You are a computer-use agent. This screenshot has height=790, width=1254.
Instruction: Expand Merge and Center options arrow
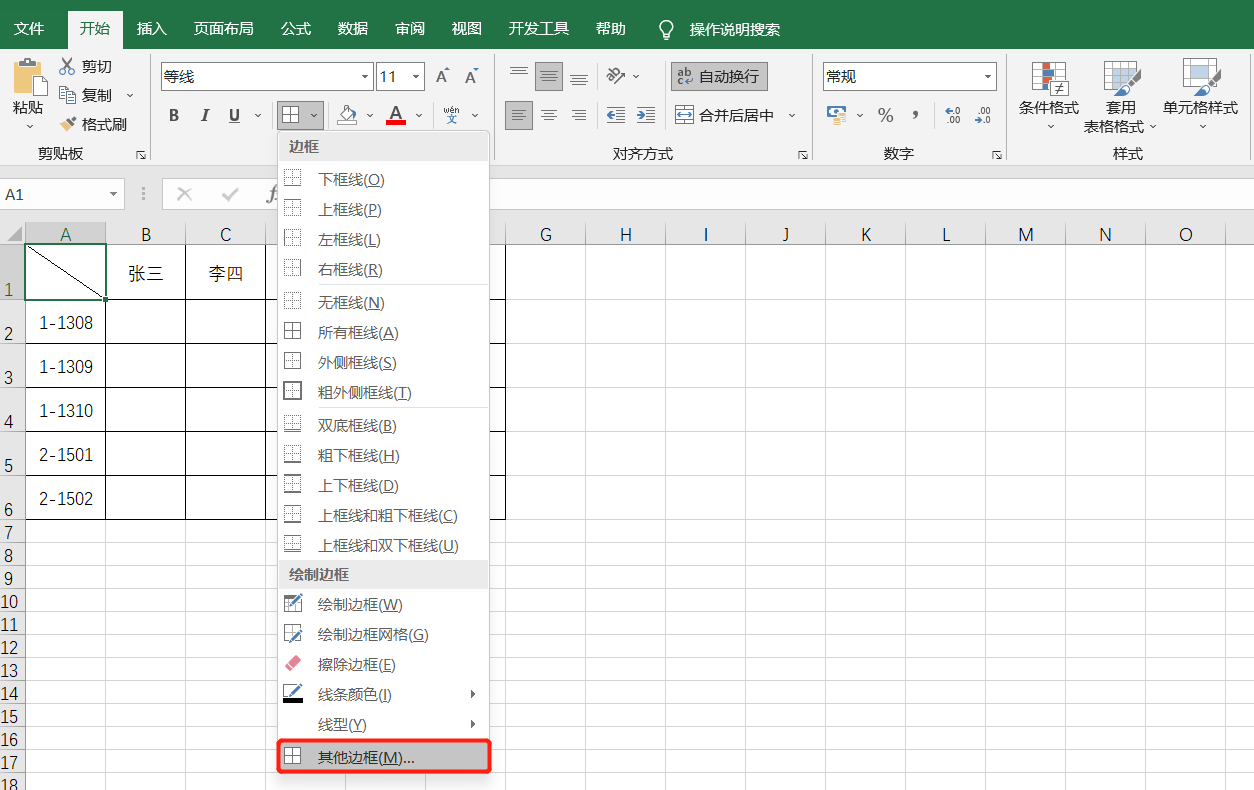792,115
